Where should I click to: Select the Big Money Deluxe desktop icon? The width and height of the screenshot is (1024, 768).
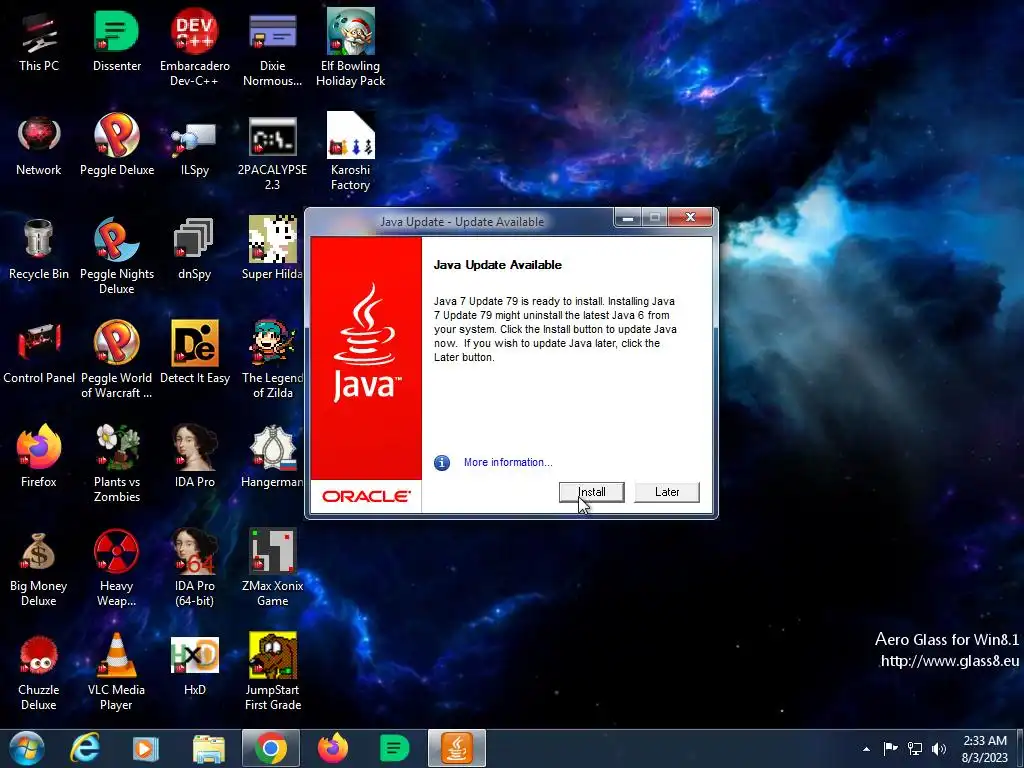point(39,568)
